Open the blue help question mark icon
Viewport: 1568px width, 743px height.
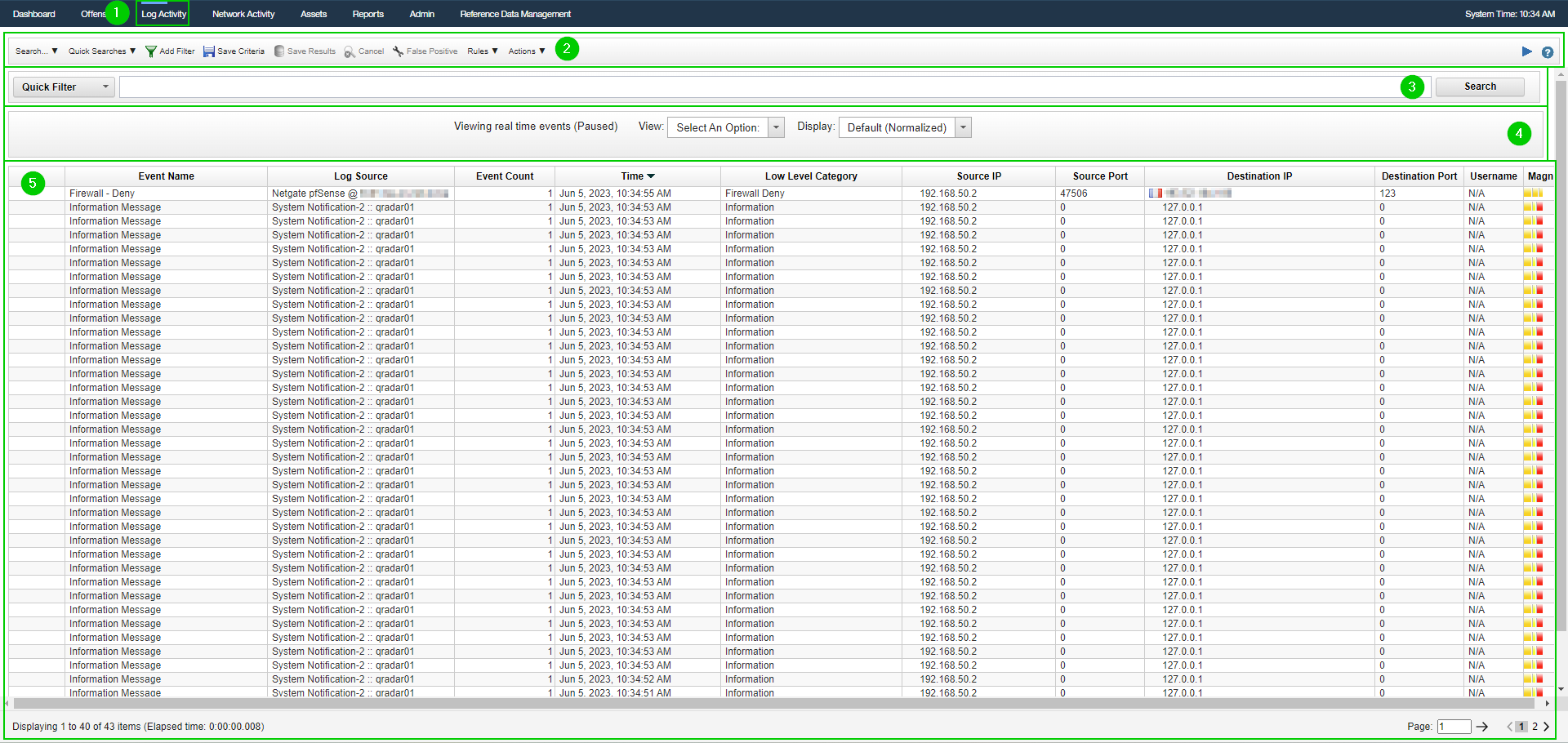pos(1547,52)
